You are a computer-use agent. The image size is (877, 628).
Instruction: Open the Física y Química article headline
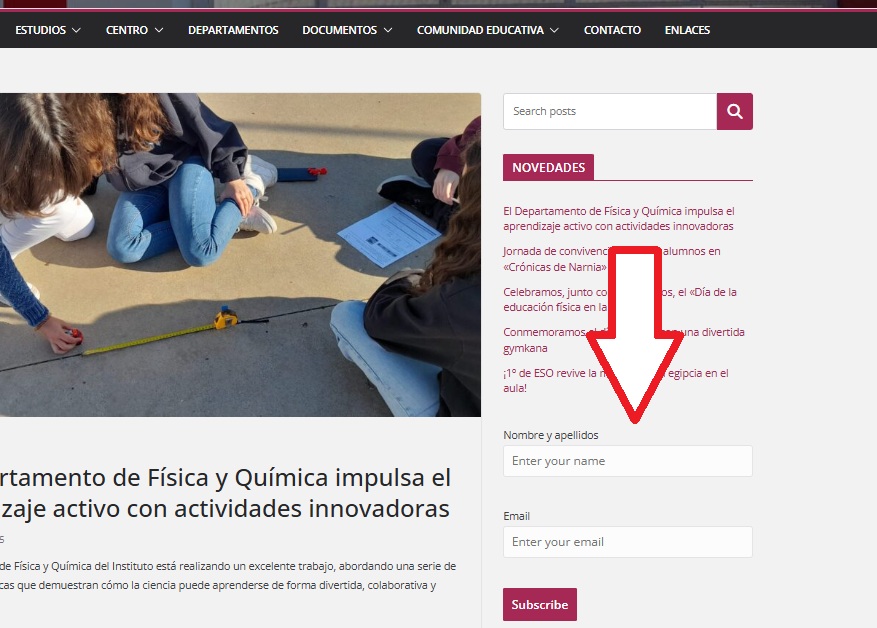pos(225,493)
